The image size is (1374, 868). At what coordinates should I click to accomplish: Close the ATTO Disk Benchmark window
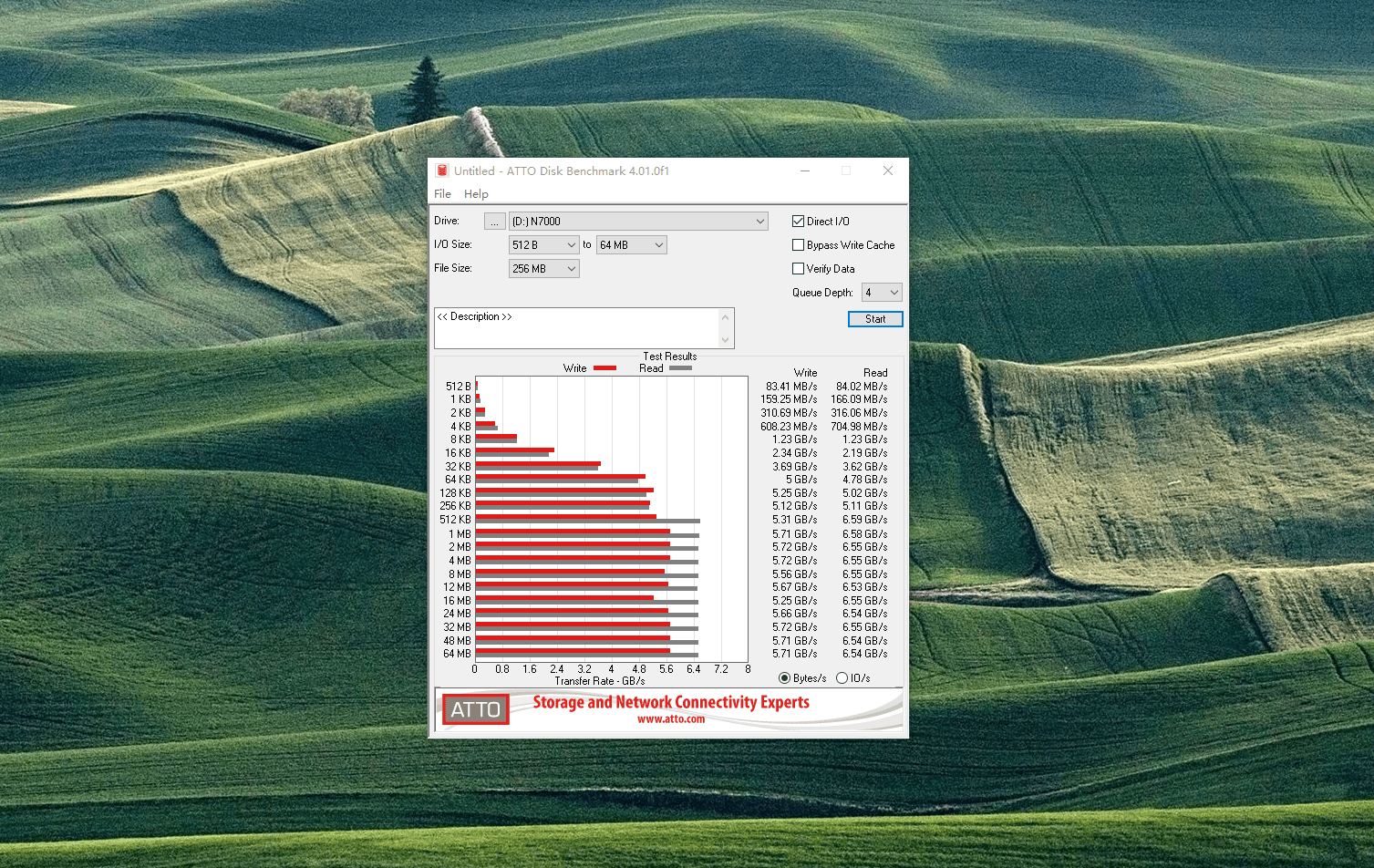click(887, 170)
